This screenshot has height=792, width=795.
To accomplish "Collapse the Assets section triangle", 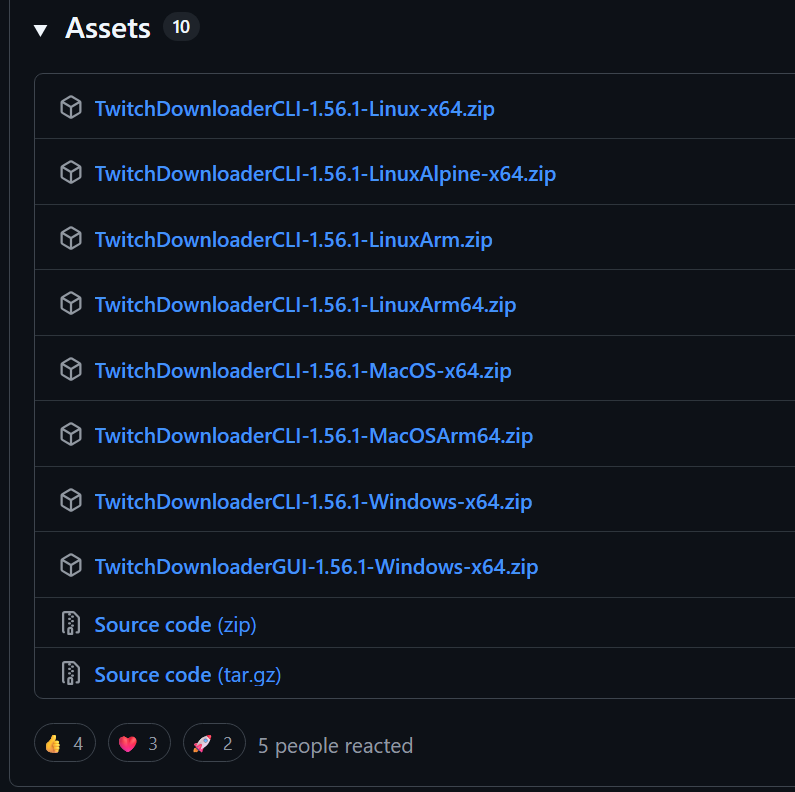I will (x=40, y=30).
